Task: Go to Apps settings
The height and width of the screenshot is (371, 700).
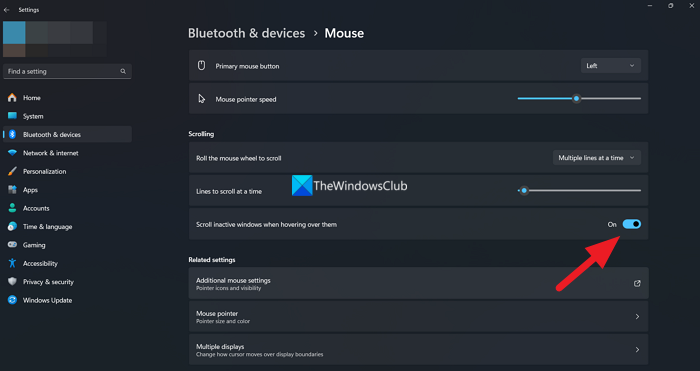Action: coord(67,190)
